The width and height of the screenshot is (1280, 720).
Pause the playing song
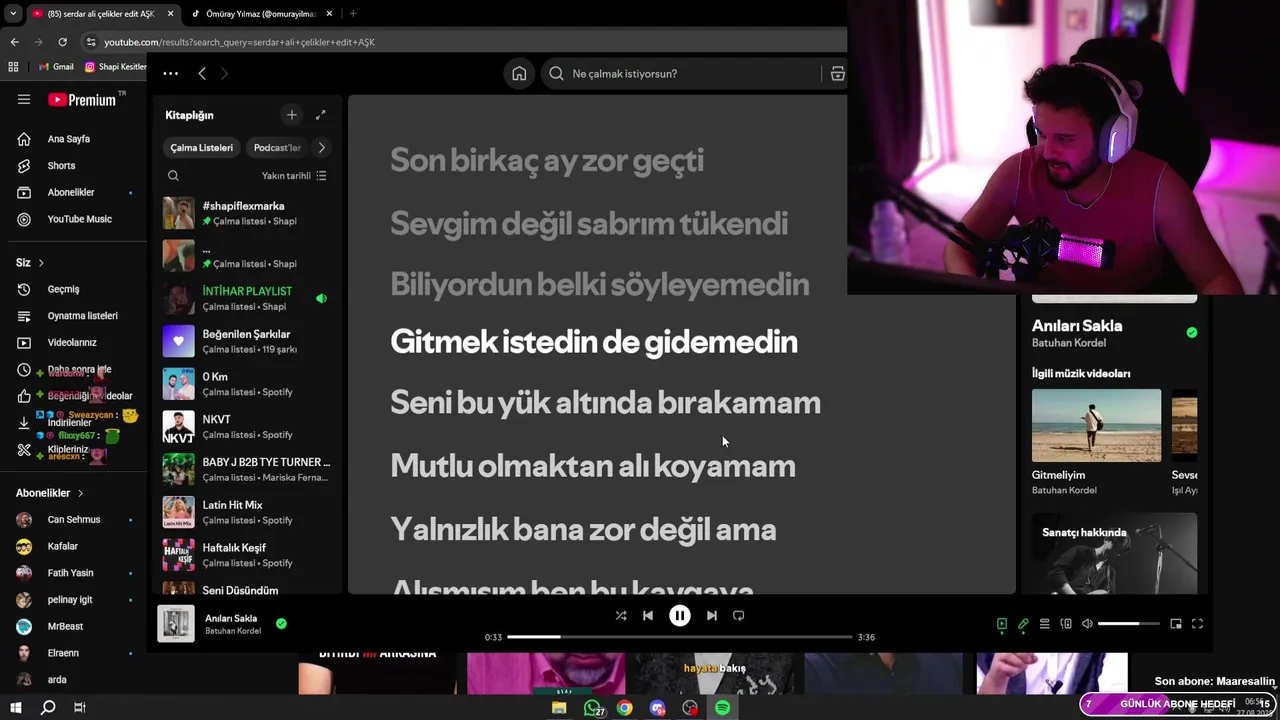679,616
